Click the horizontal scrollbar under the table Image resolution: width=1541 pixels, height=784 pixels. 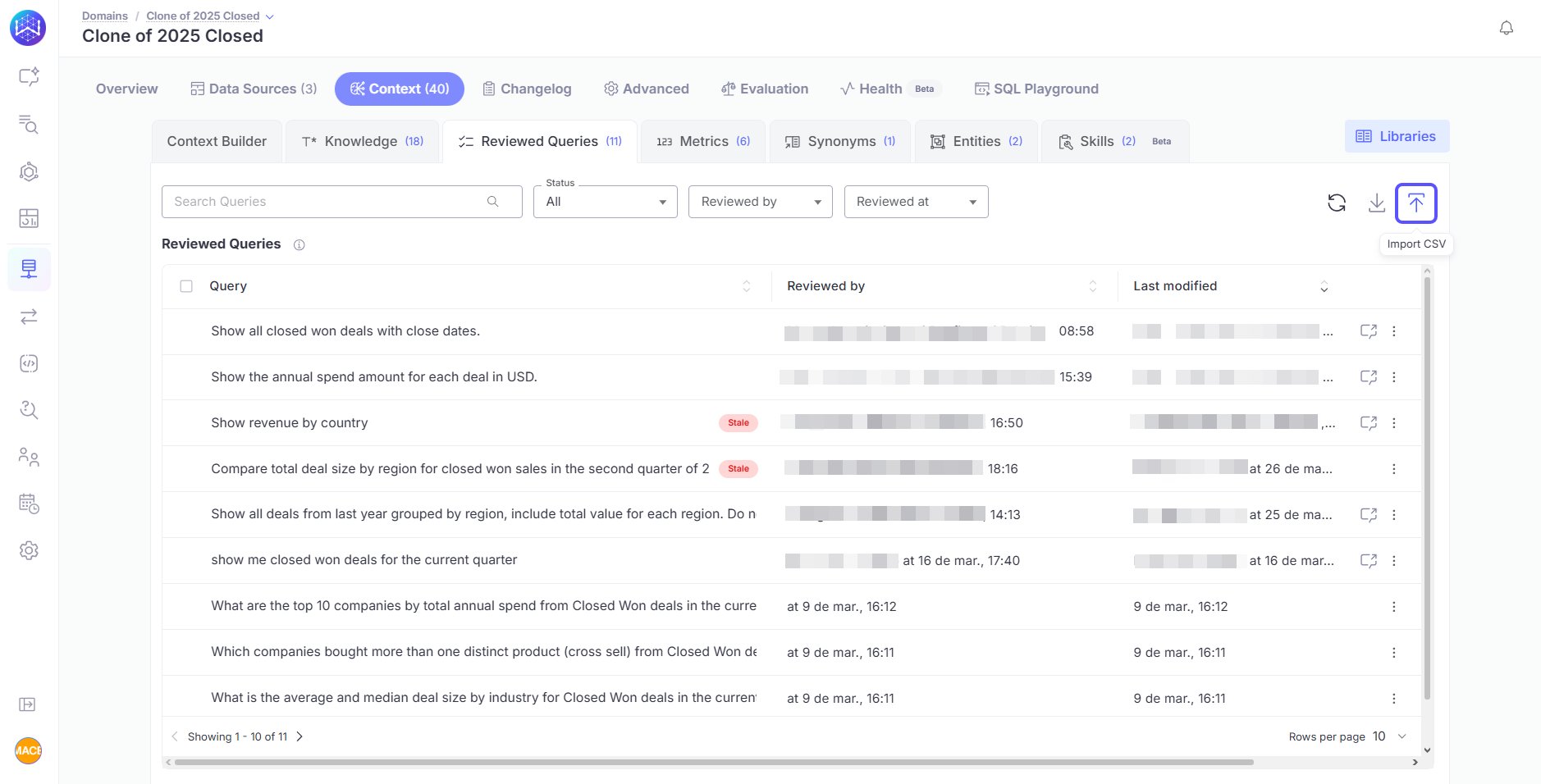pos(714,762)
